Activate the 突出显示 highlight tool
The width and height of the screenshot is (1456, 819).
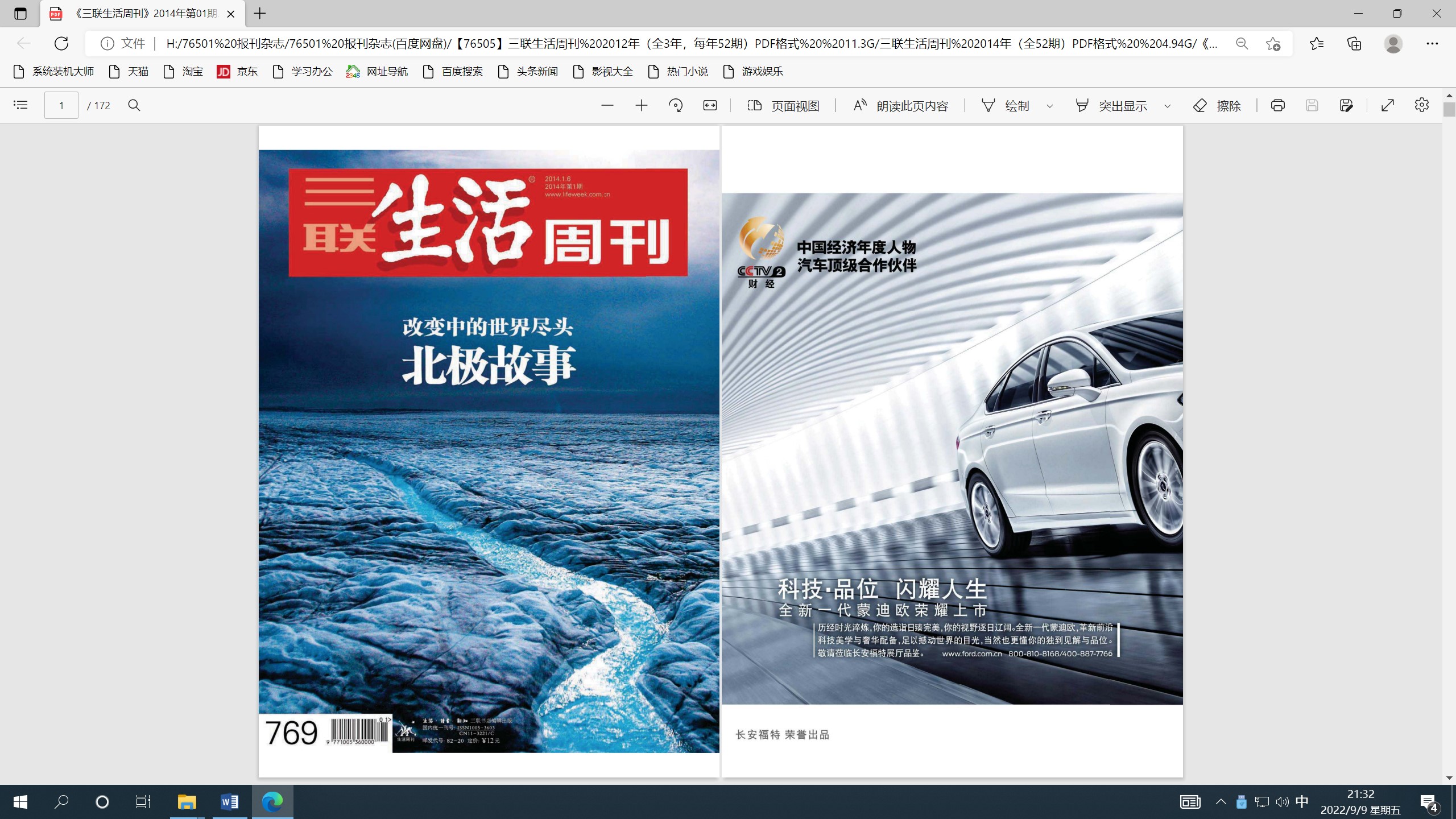click(1111, 106)
